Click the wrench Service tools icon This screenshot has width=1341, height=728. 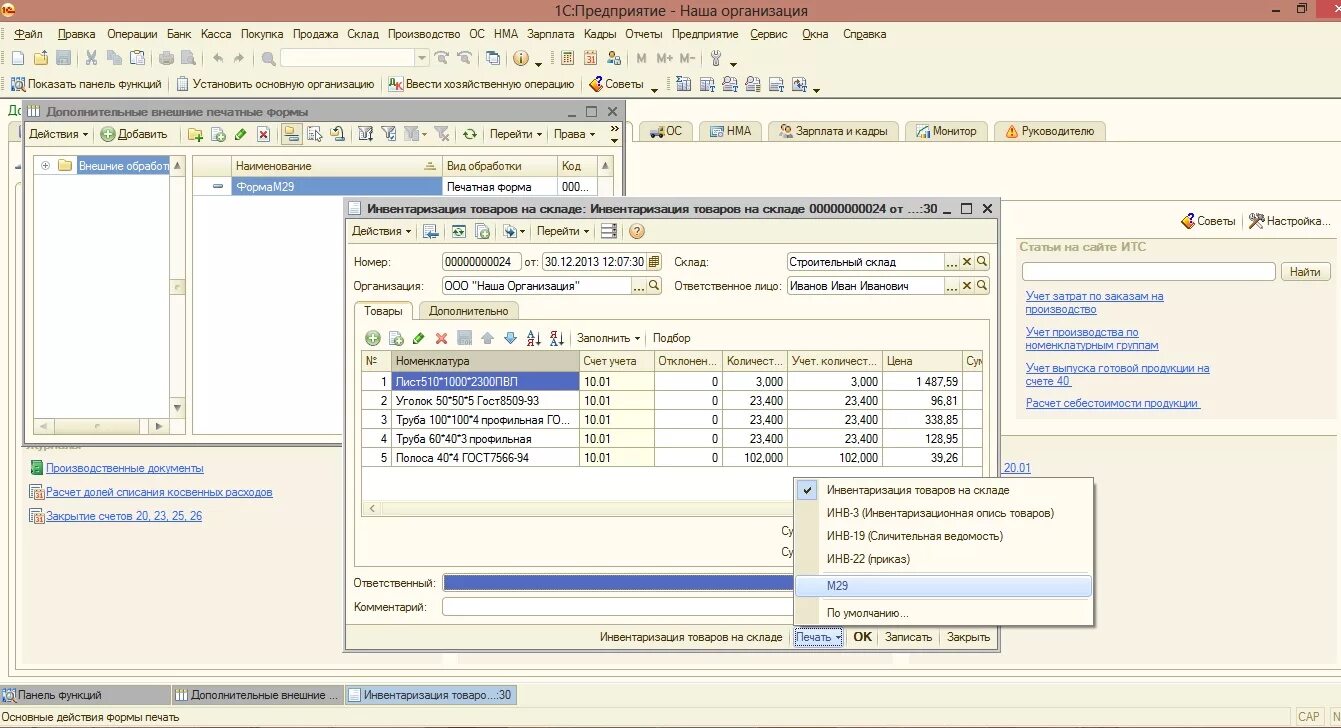click(x=716, y=59)
